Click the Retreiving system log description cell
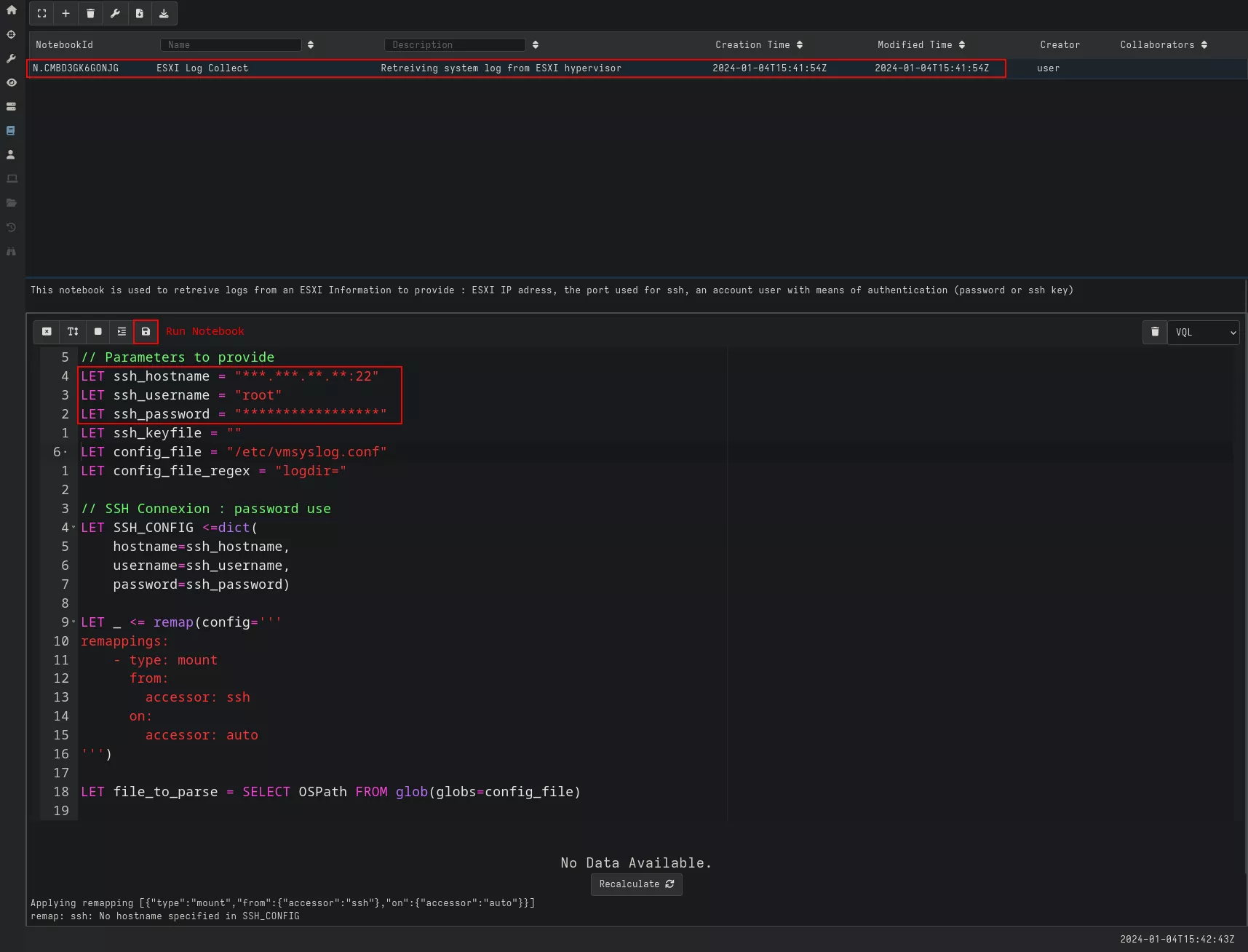1248x952 pixels. (x=501, y=68)
